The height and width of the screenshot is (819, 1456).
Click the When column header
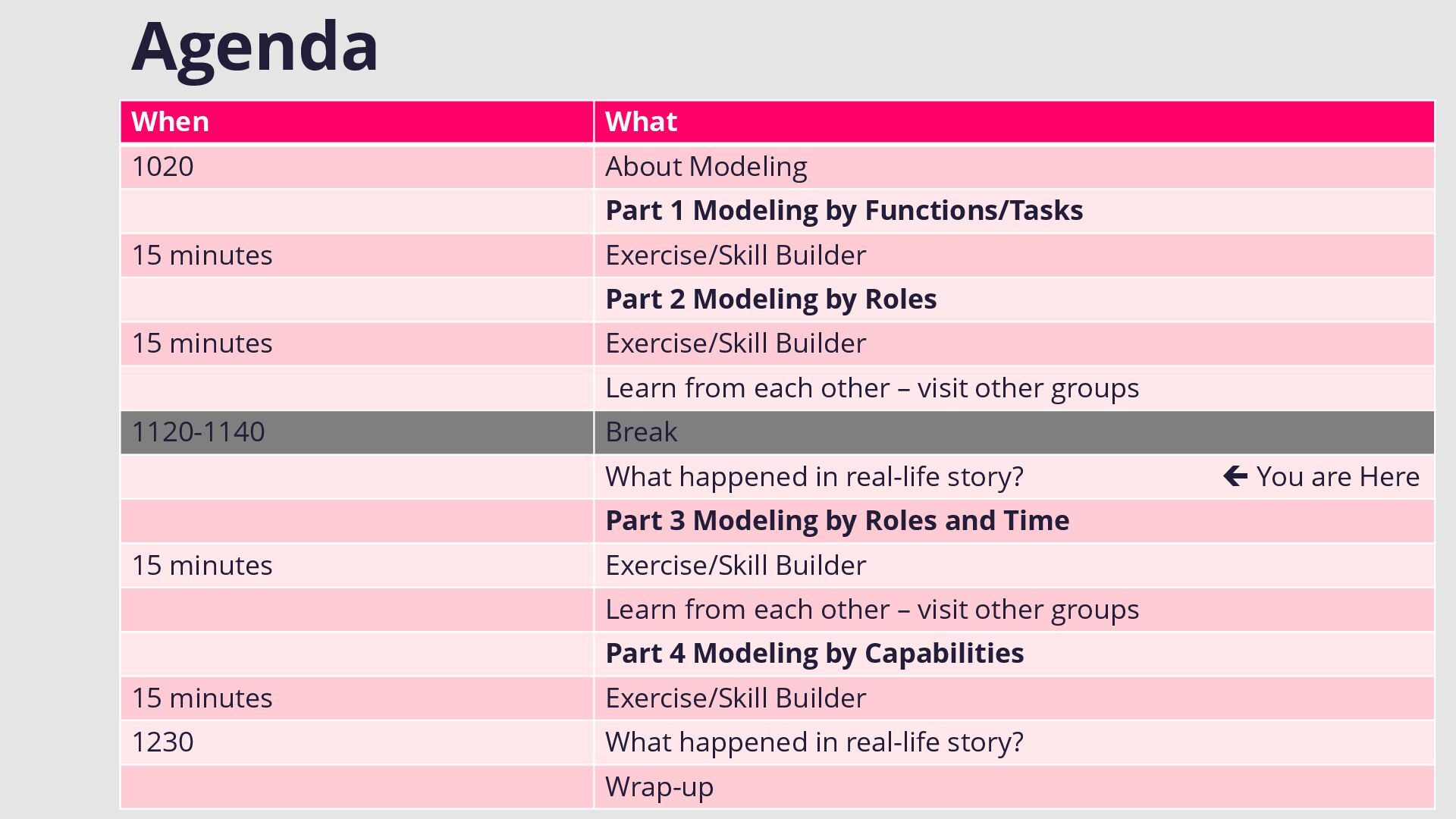point(357,122)
